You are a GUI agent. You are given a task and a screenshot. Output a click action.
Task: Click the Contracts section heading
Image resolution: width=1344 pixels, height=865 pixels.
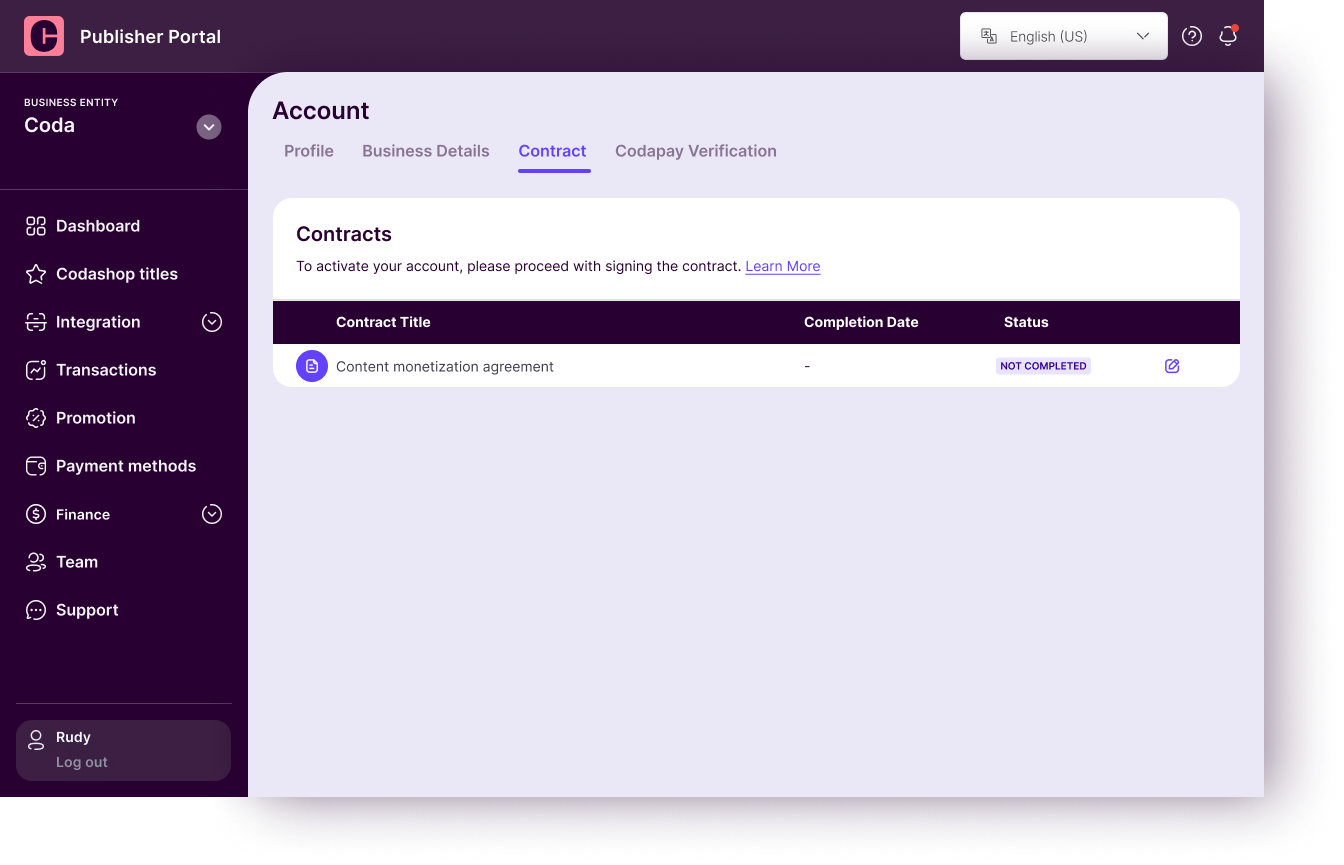[344, 234]
